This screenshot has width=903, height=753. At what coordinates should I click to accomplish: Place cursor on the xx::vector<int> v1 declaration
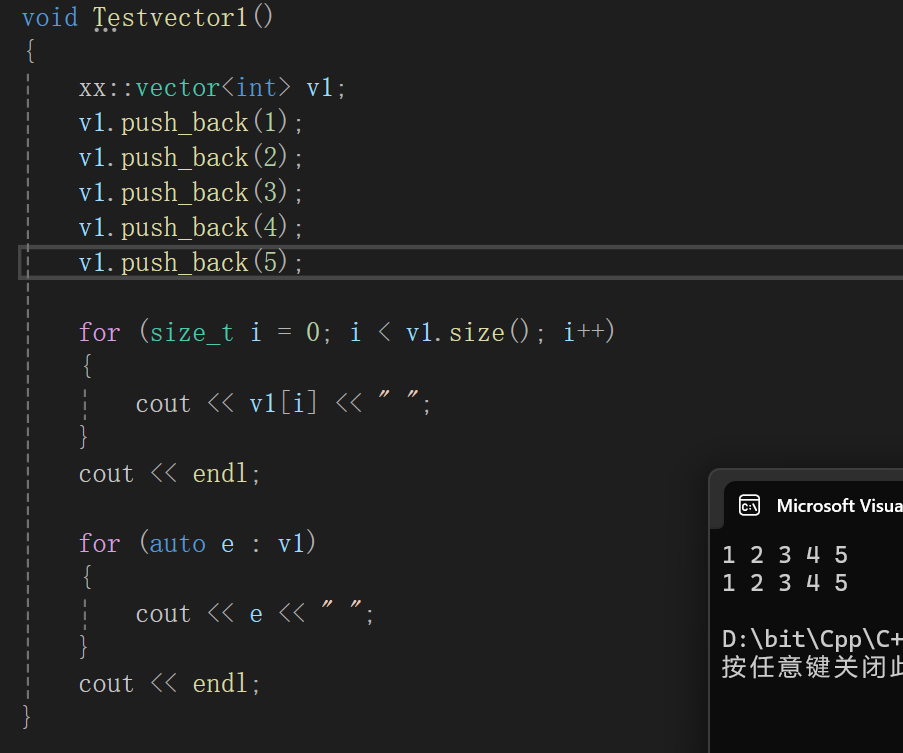click(x=211, y=88)
